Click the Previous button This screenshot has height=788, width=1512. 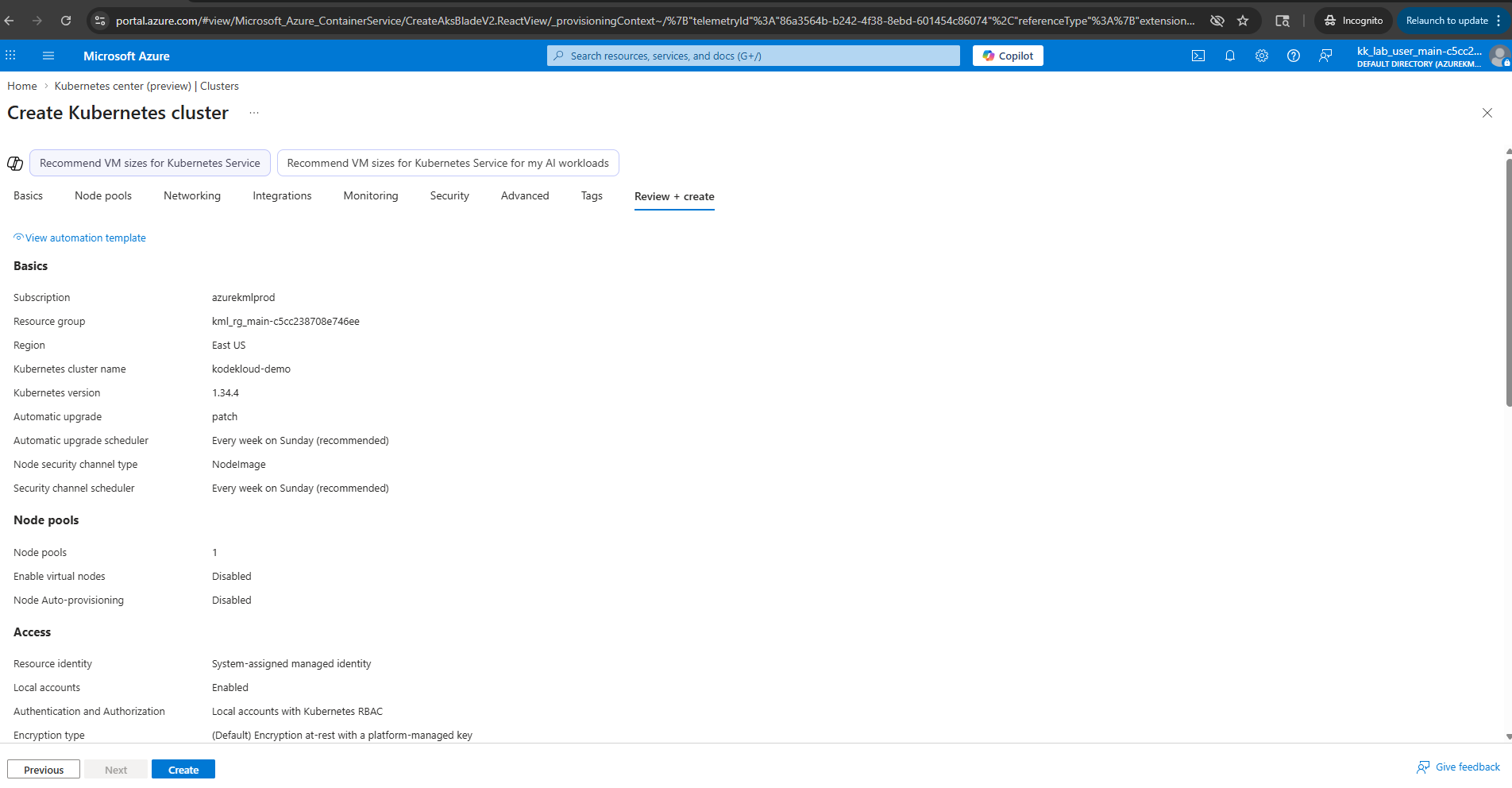coord(44,770)
